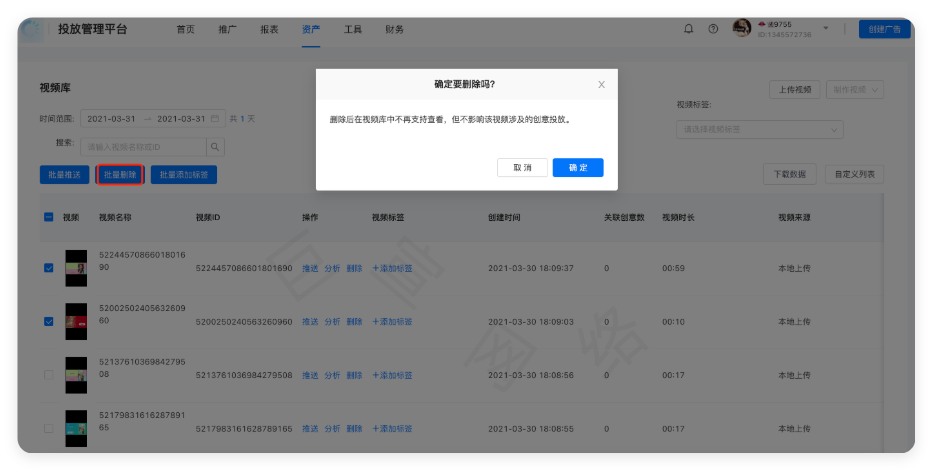Open thumbnail of video 5217983161628789165

pos(76,428)
